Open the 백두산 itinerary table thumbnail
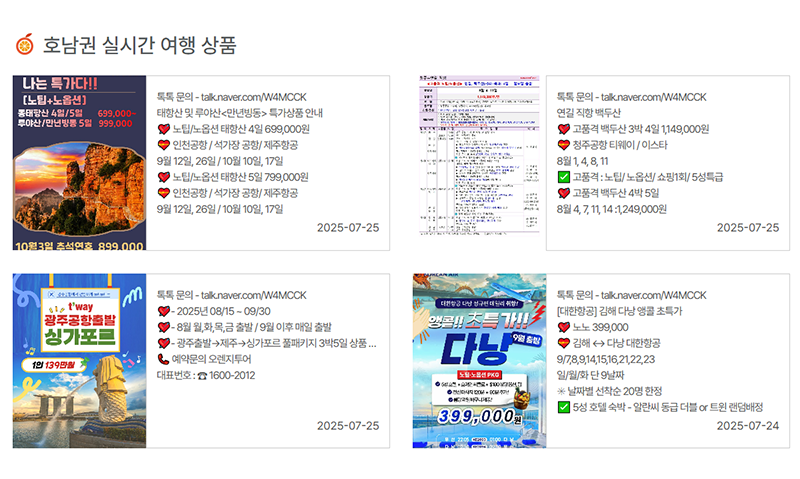This screenshot has height=479, width=800. tap(479, 163)
